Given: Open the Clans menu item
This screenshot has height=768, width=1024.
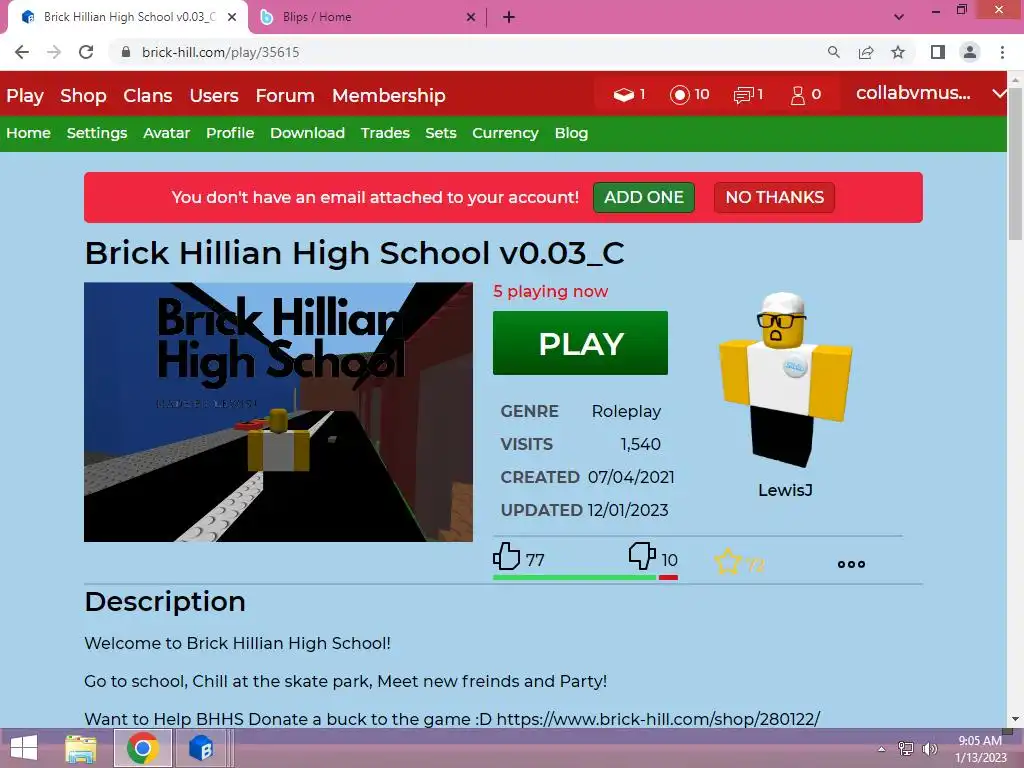Looking at the screenshot, I should click(148, 95).
